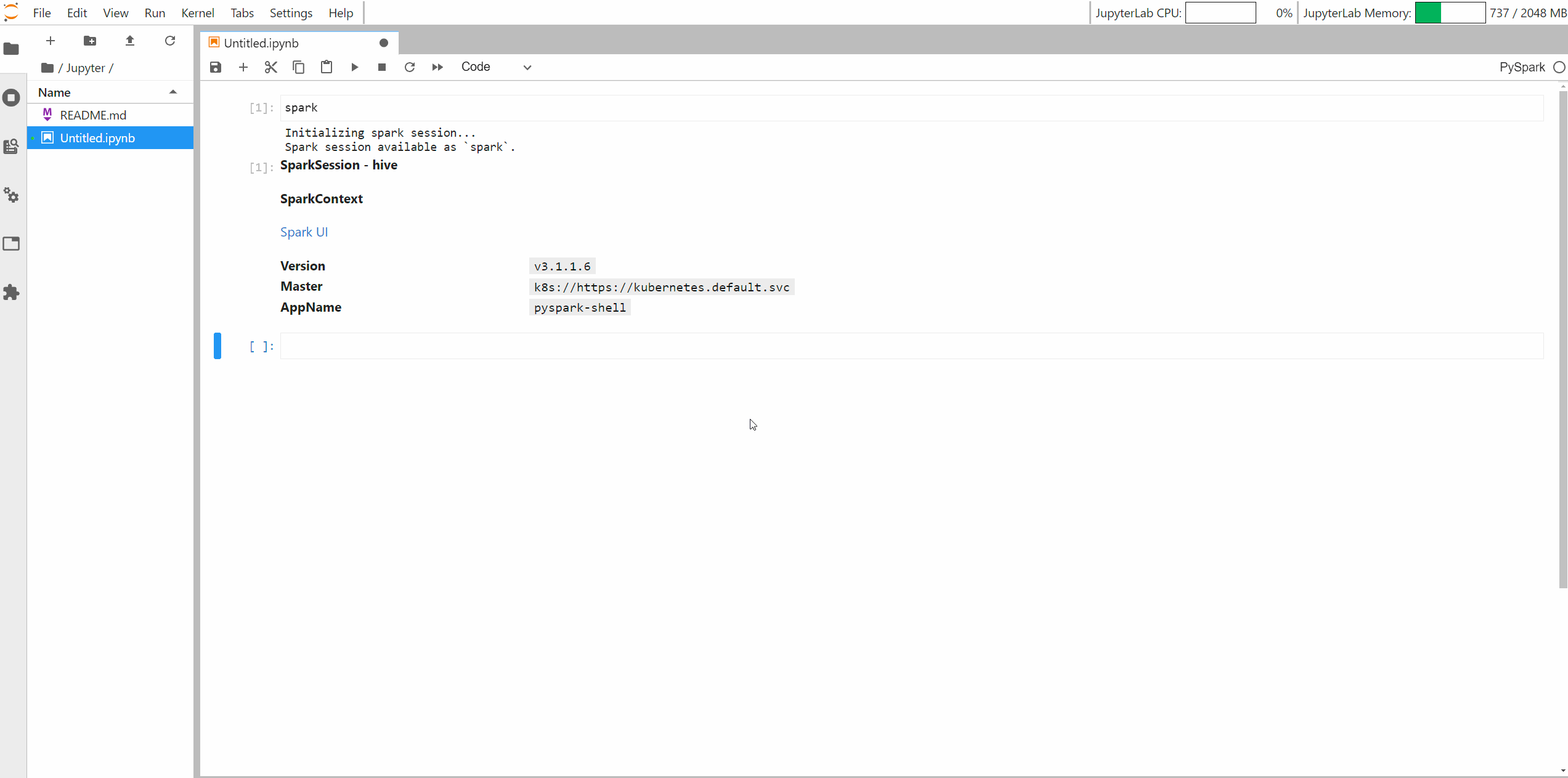Open the Kernel menu
Viewport: 1568px width, 778px height.
coord(197,12)
